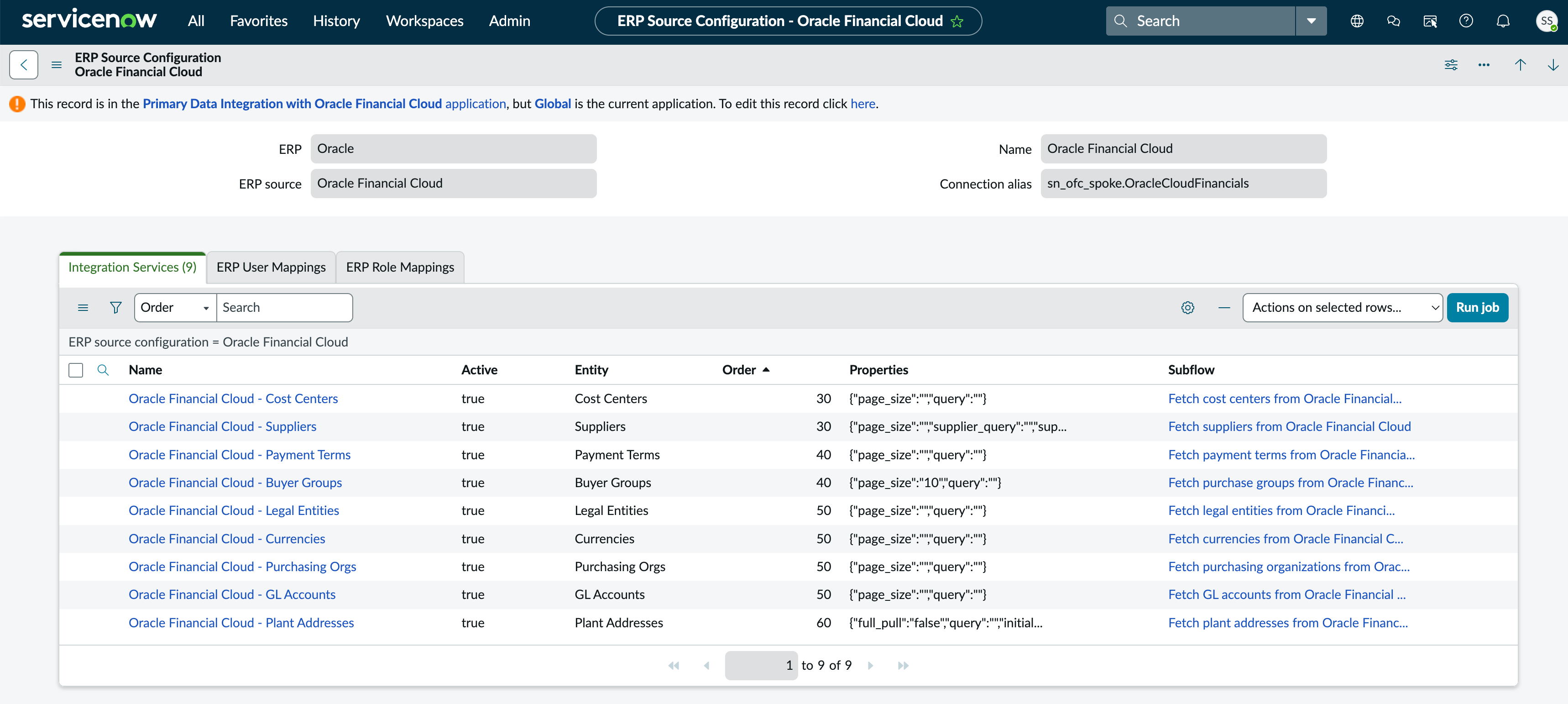This screenshot has width=1568, height=704.
Task: Open Oracle Financial Cloud - Plant Addresses
Action: pyautogui.click(x=241, y=622)
